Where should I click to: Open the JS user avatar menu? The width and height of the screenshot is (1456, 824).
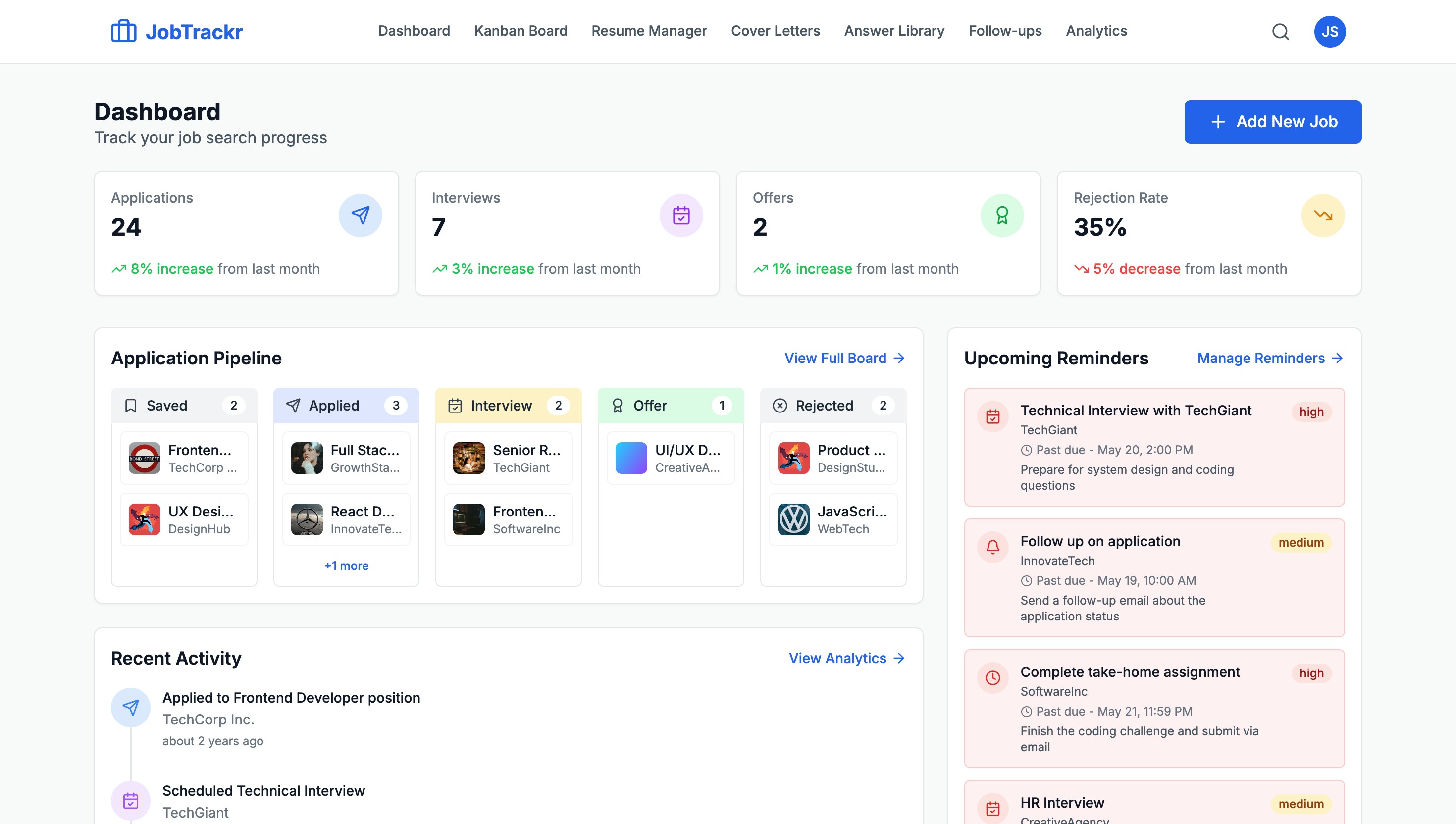click(x=1329, y=32)
